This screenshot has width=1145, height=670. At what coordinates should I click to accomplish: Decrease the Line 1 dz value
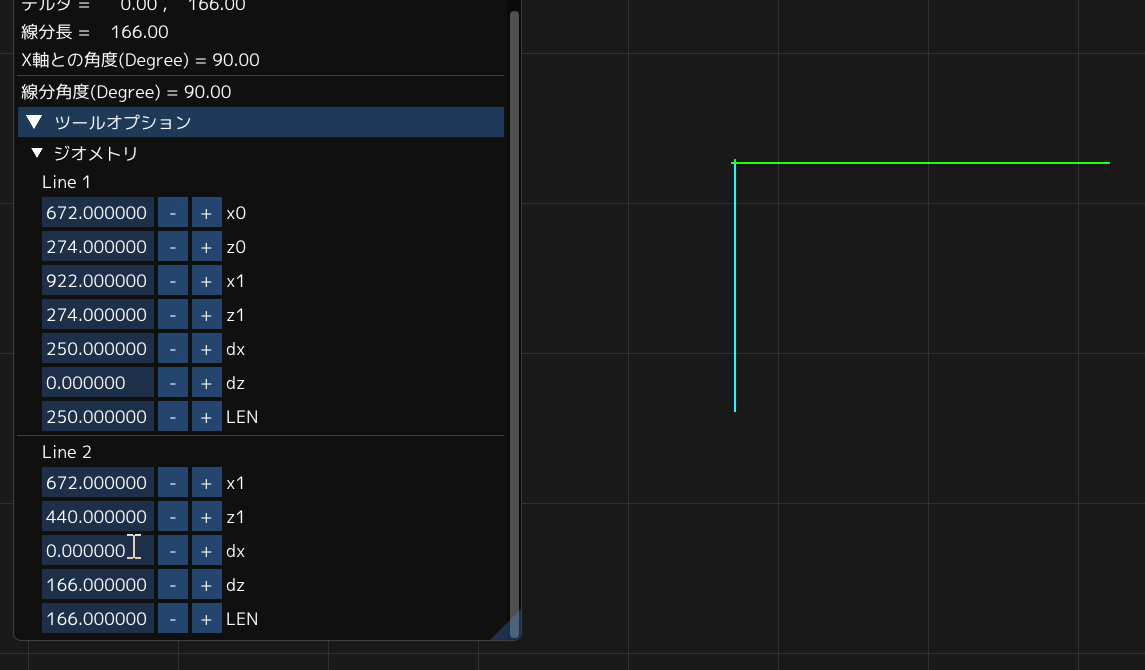tap(173, 382)
